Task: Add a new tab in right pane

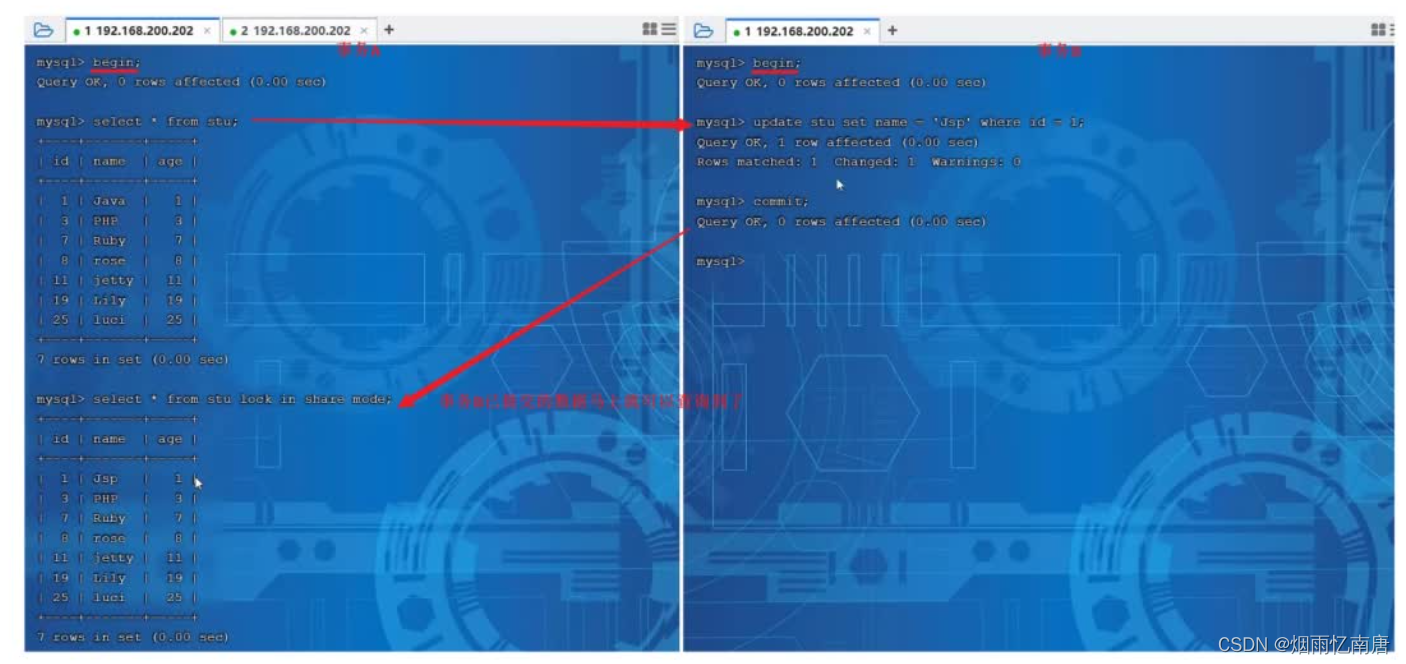Action: tap(892, 30)
